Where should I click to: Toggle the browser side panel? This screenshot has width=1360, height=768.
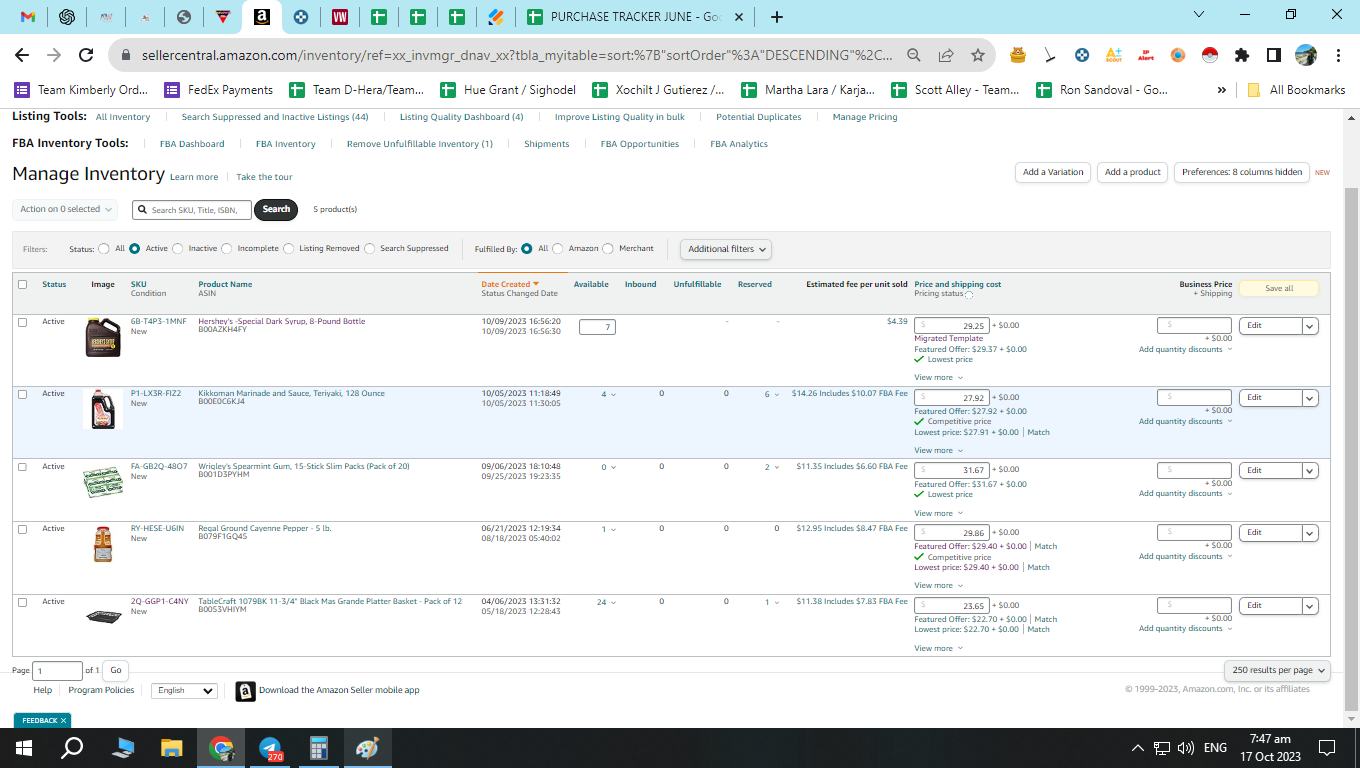[1274, 55]
